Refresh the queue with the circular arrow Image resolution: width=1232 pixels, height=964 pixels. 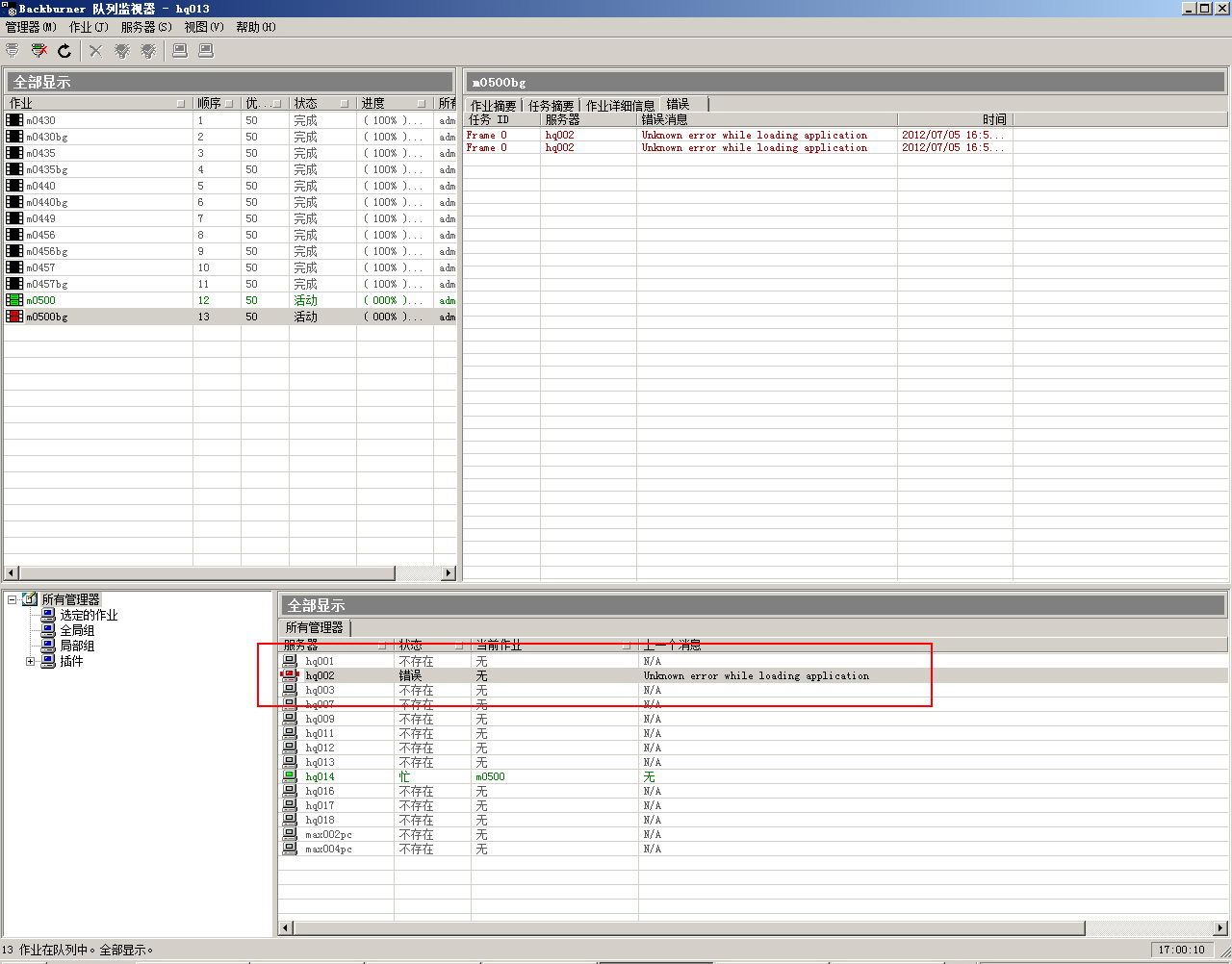tap(64, 51)
